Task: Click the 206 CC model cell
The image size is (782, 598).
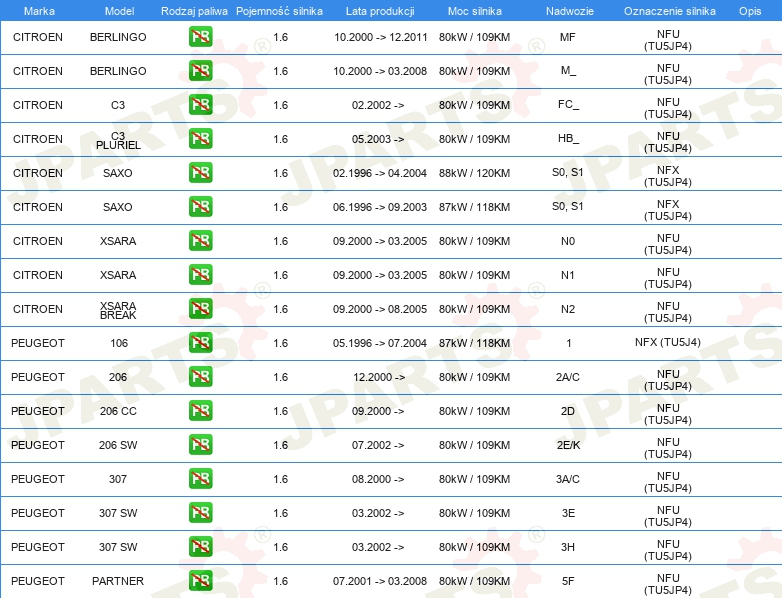Action: coord(118,411)
